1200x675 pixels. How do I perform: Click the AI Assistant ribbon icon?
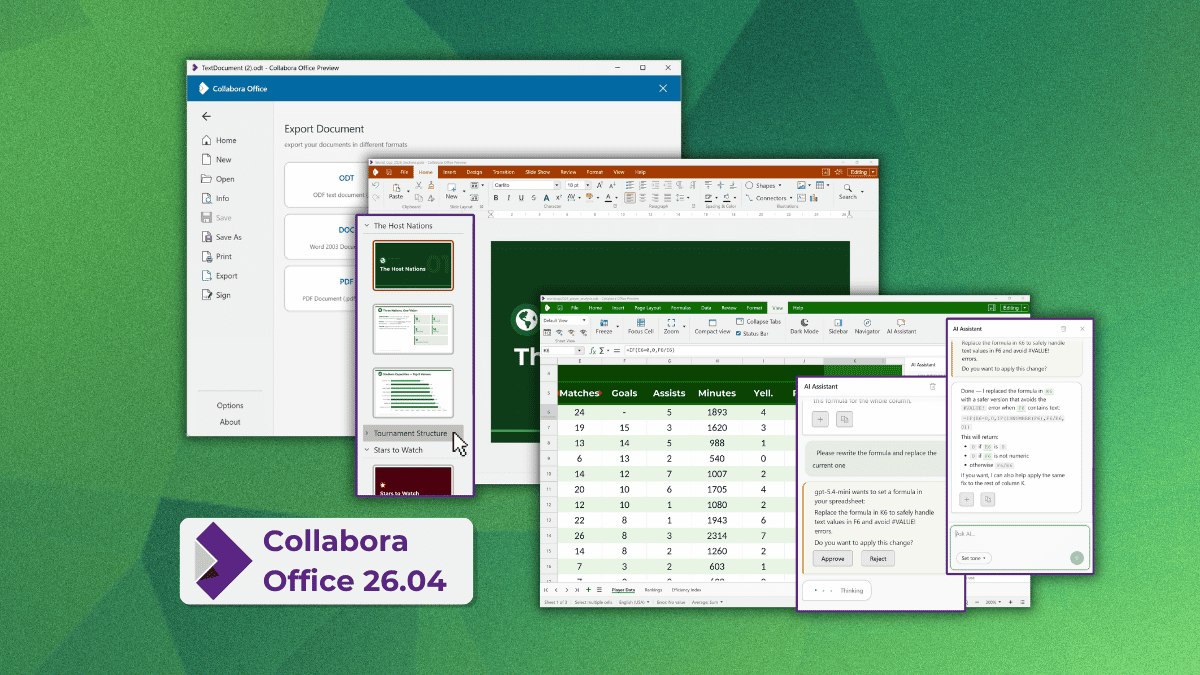(901, 324)
